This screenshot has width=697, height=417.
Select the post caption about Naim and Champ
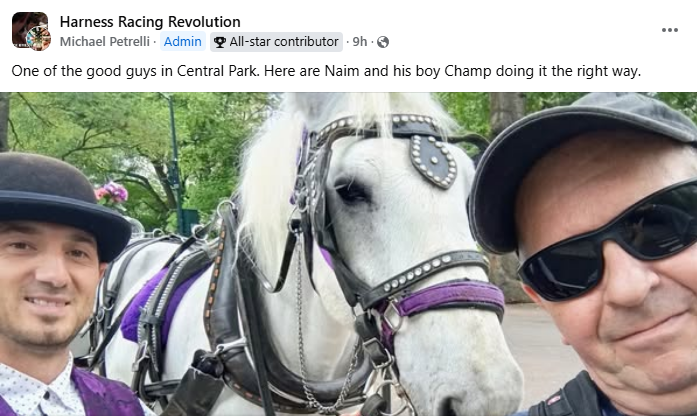pos(326,71)
